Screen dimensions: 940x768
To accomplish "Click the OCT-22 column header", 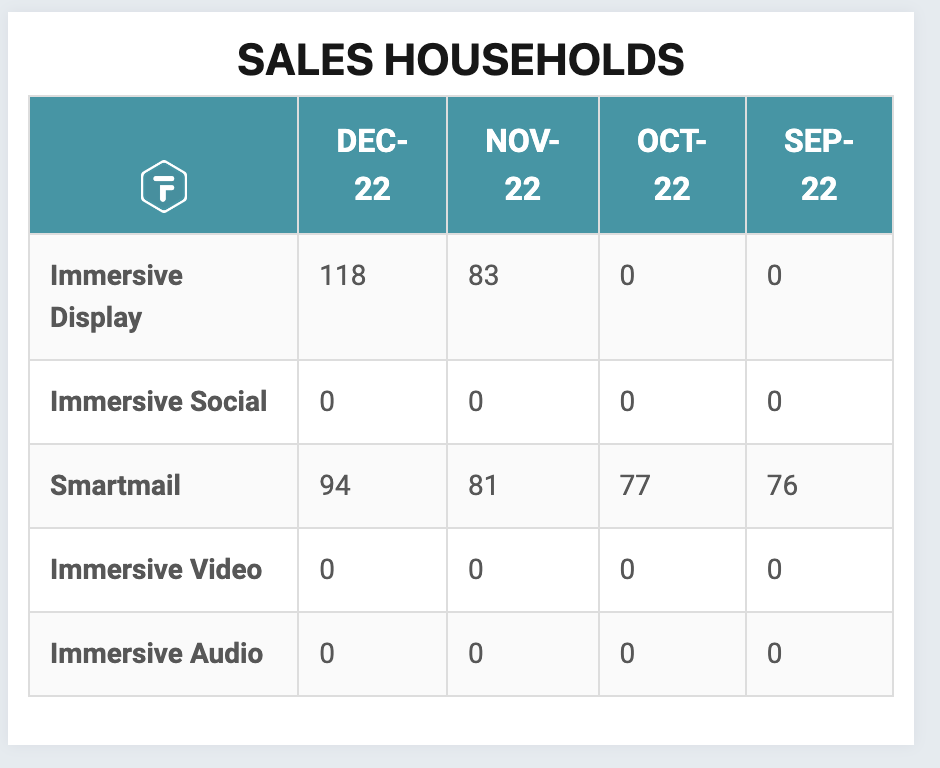I will (x=672, y=165).
